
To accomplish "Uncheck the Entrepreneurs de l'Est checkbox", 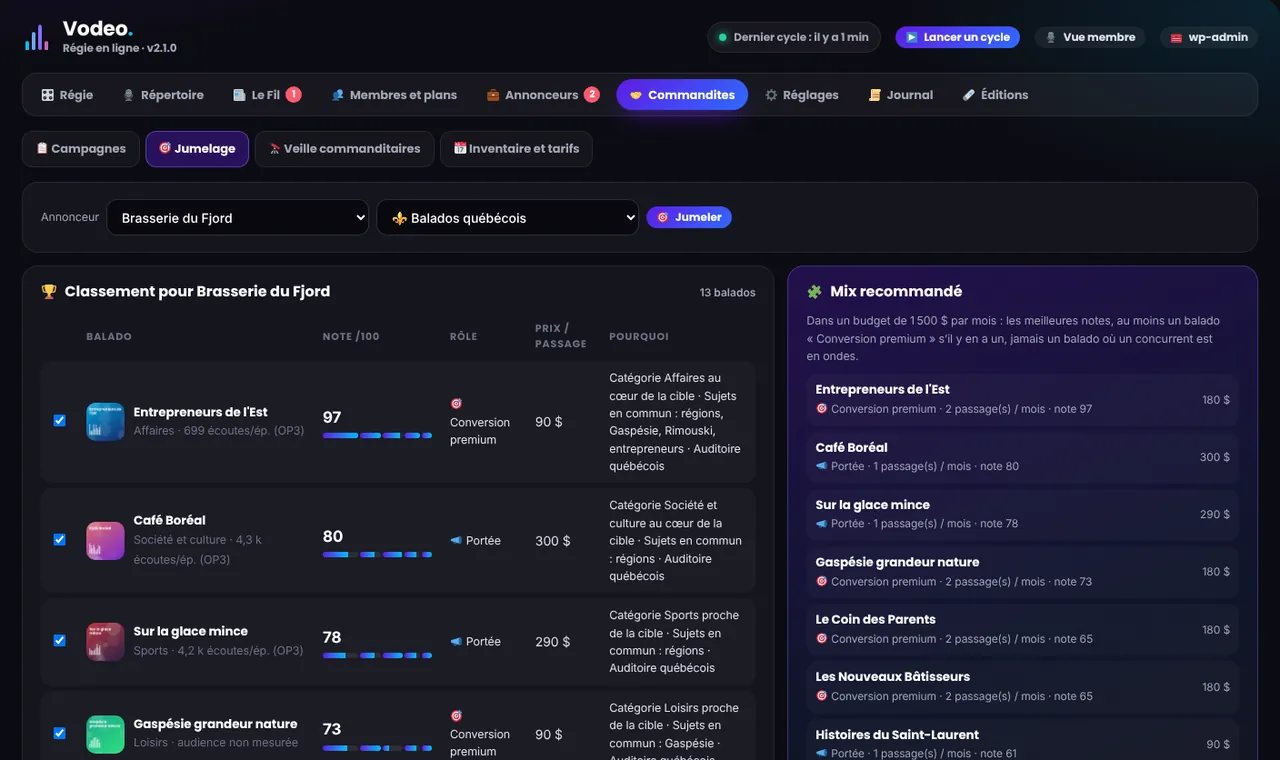I will (x=59, y=421).
